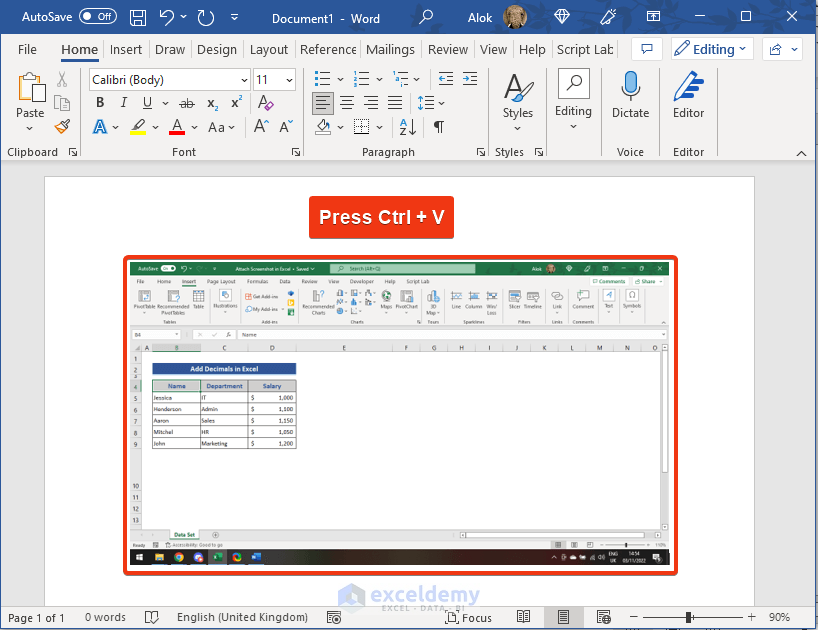Click the Paste clipboard icon
The width and height of the screenshot is (818, 630).
pyautogui.click(x=31, y=87)
